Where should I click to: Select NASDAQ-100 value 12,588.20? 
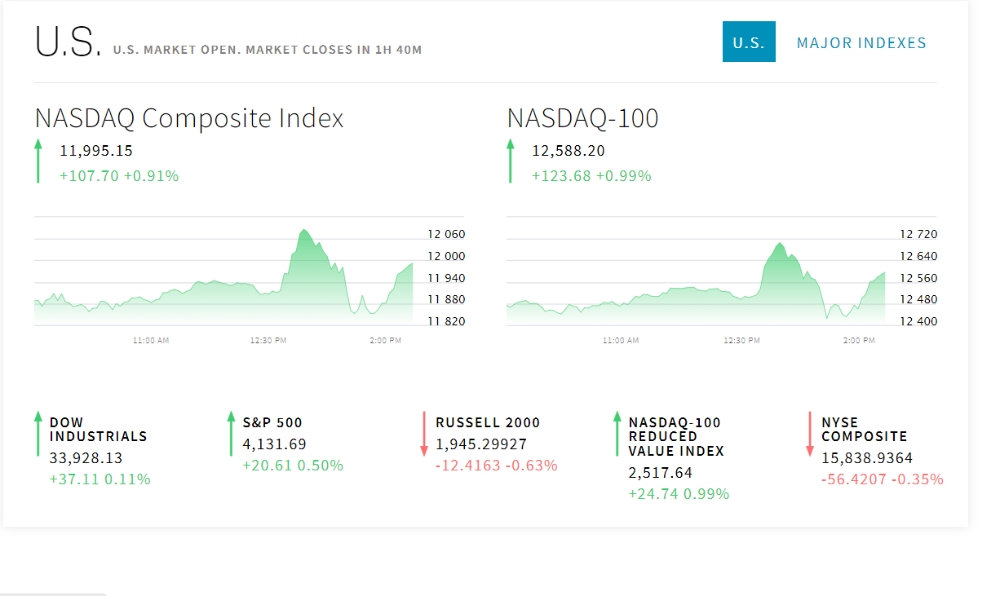568,151
